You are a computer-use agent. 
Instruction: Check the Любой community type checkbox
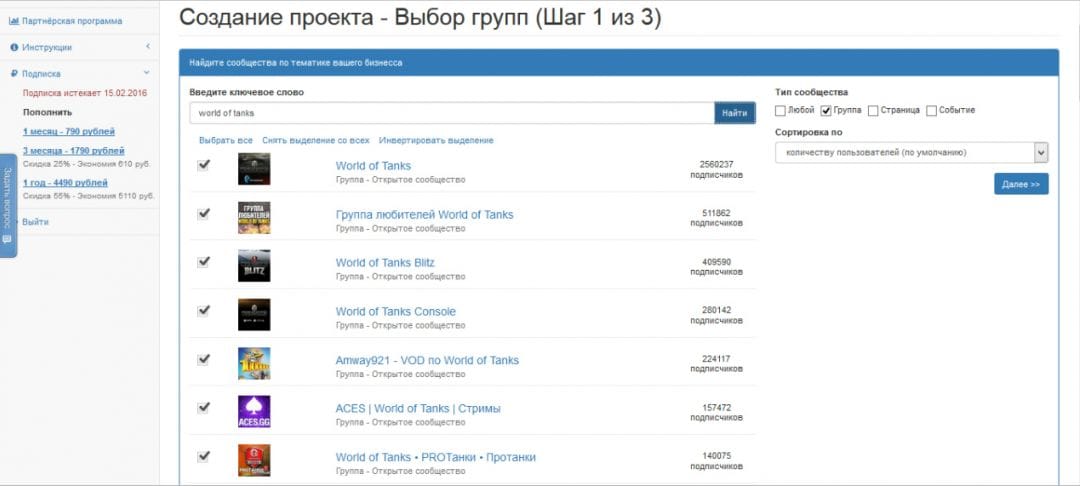[x=780, y=111]
